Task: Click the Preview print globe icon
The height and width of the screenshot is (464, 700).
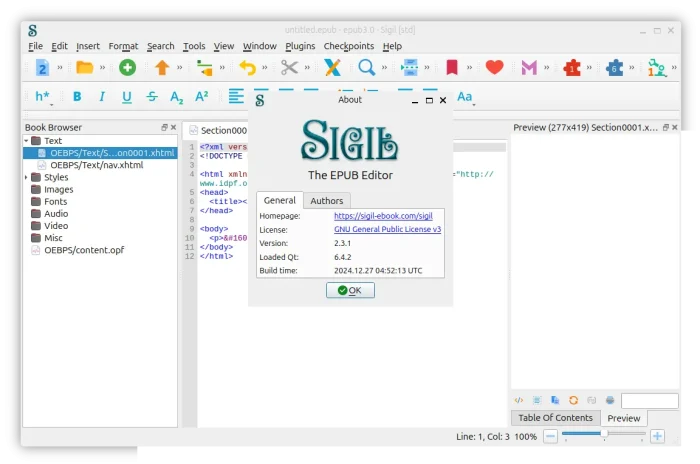Action: 610,400
